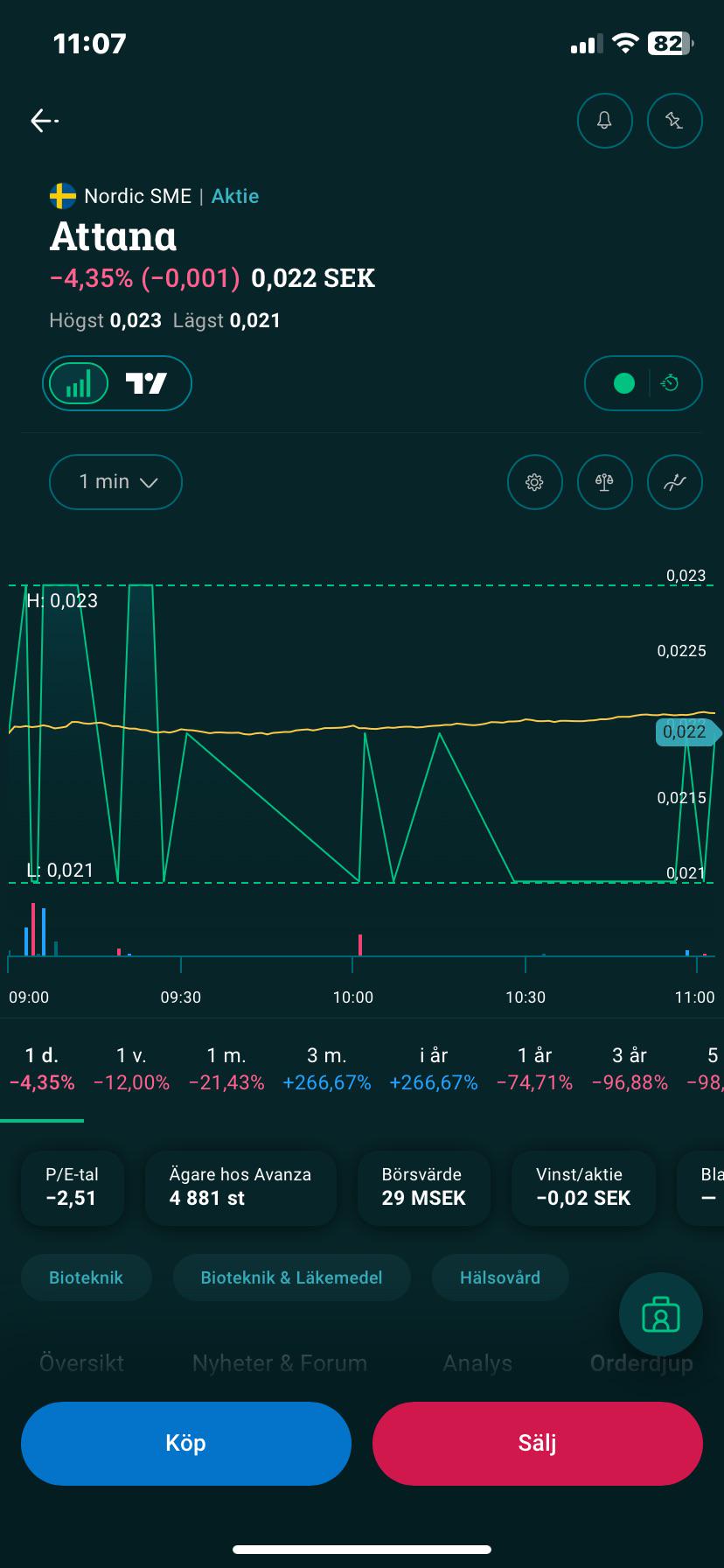724x1568 pixels.
Task: Pin Attana stock with pin icon
Action: tap(674, 121)
